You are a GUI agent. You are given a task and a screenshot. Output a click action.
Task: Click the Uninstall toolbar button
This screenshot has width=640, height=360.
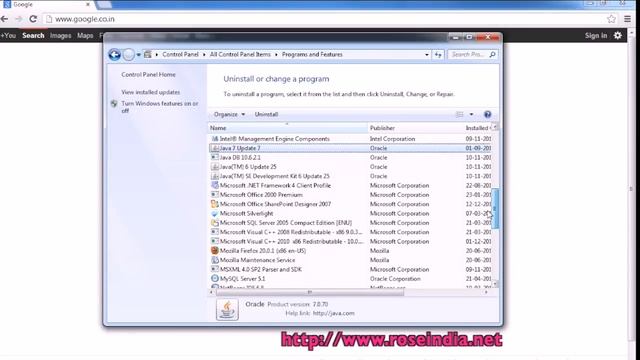coord(266,114)
